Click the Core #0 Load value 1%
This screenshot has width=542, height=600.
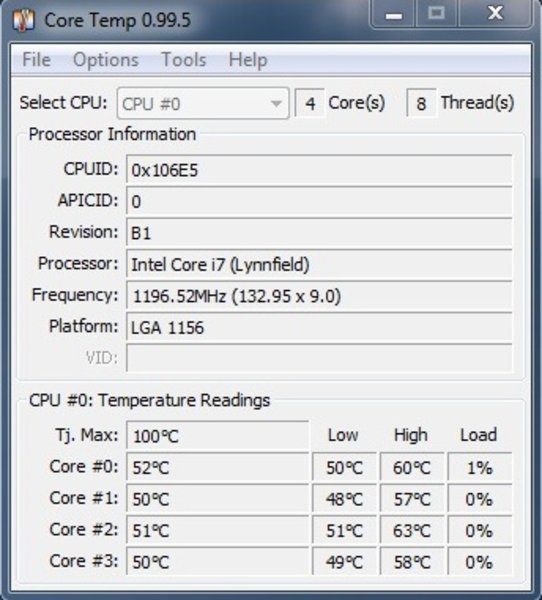pyautogui.click(x=480, y=467)
